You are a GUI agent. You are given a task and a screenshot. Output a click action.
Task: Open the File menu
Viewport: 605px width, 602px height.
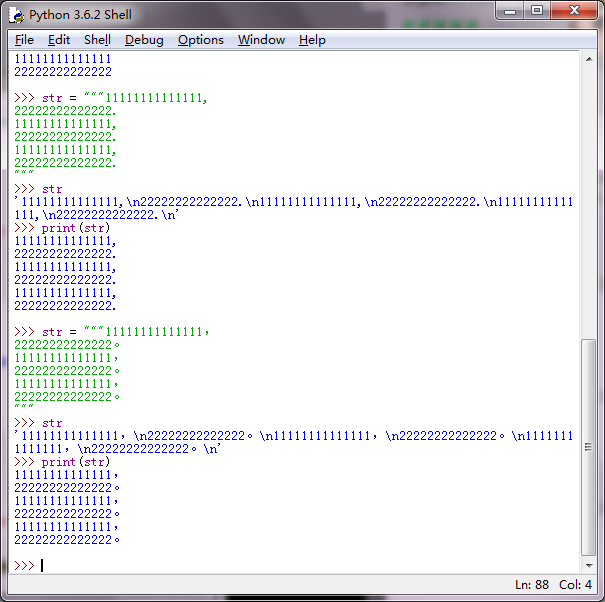(24, 40)
